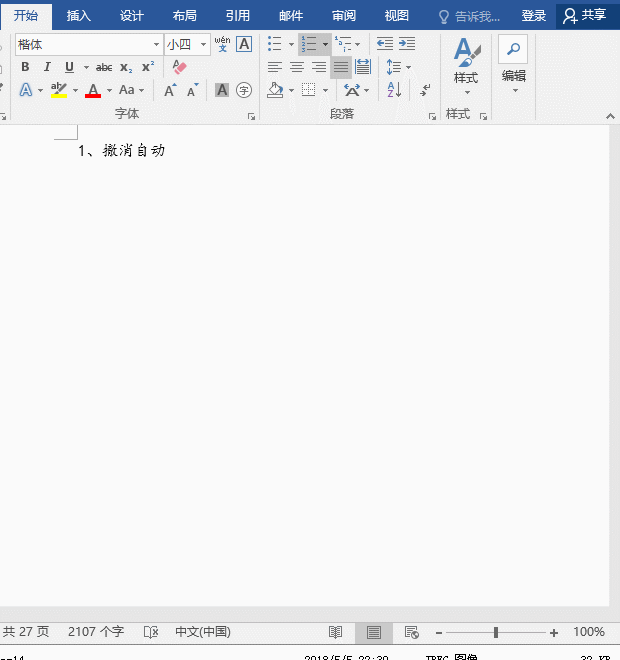This screenshot has height=660, width=620.
Task: Switch to the 插入 ribbon tab
Action: click(x=78, y=15)
